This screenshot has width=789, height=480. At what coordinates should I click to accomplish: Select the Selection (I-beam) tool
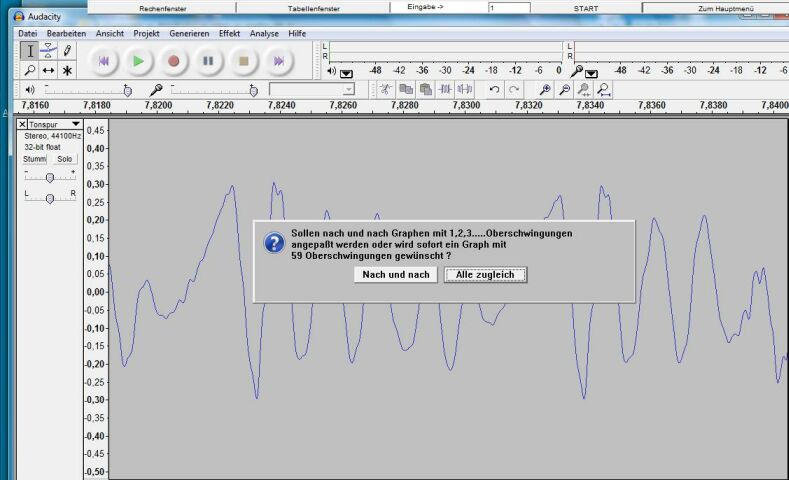[x=29, y=50]
